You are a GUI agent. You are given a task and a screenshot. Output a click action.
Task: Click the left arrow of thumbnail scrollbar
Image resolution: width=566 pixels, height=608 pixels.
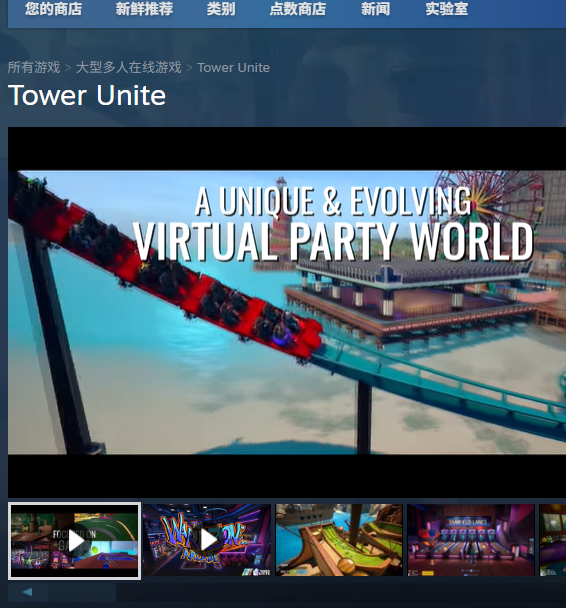click(x=28, y=592)
